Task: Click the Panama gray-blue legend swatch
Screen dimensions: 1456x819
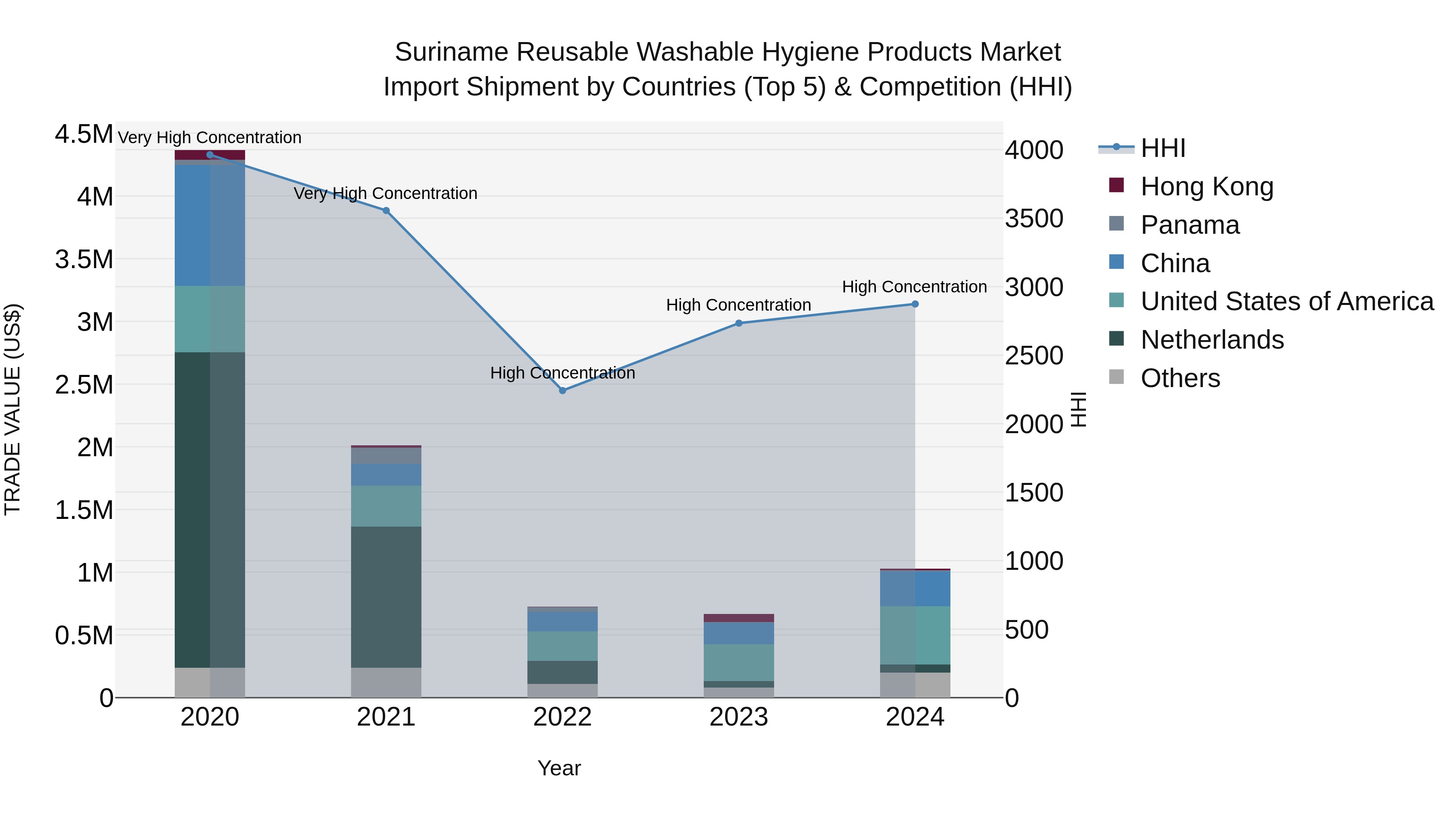Action: point(1116,223)
